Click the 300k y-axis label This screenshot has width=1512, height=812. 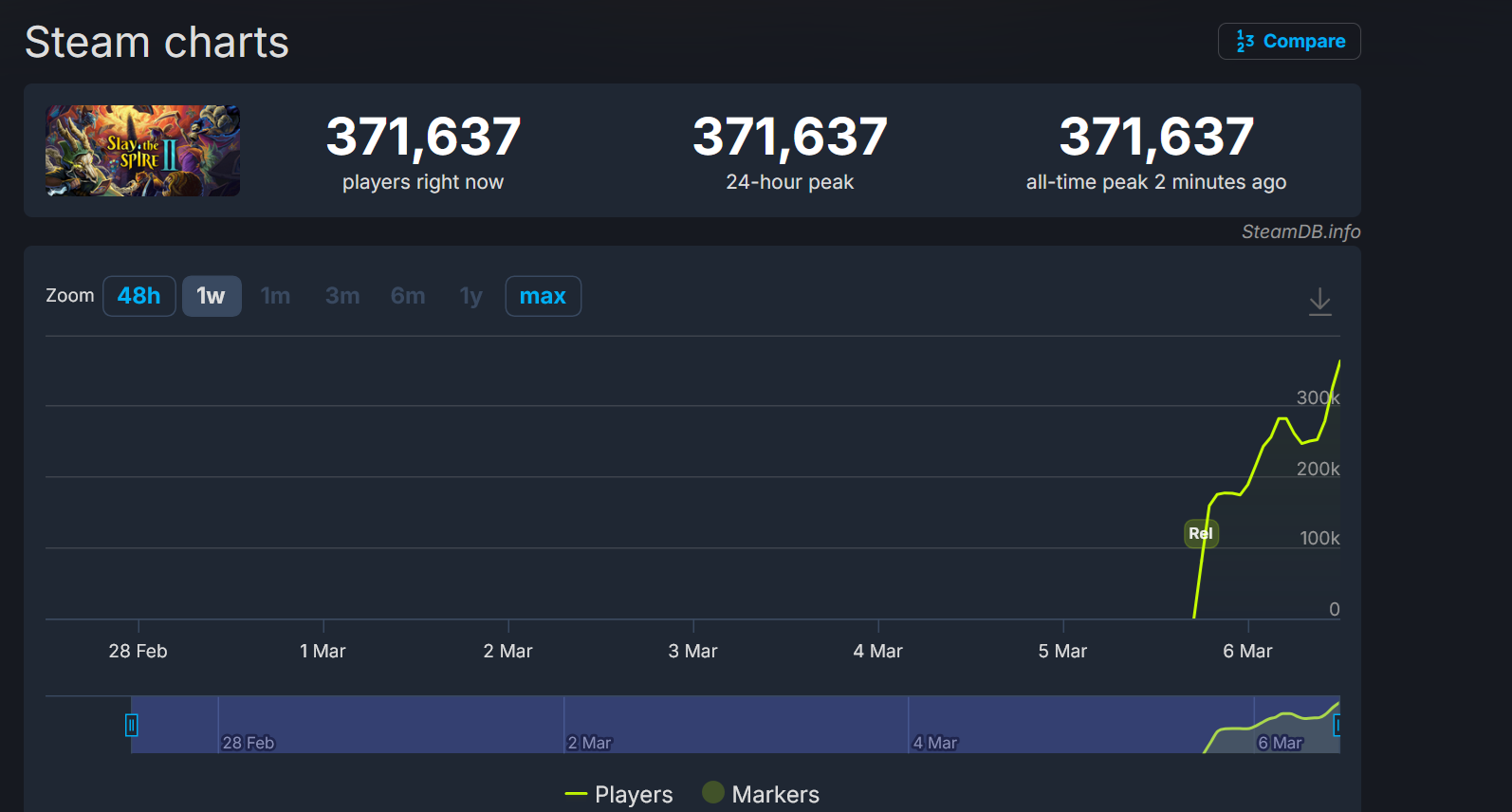(x=1318, y=397)
